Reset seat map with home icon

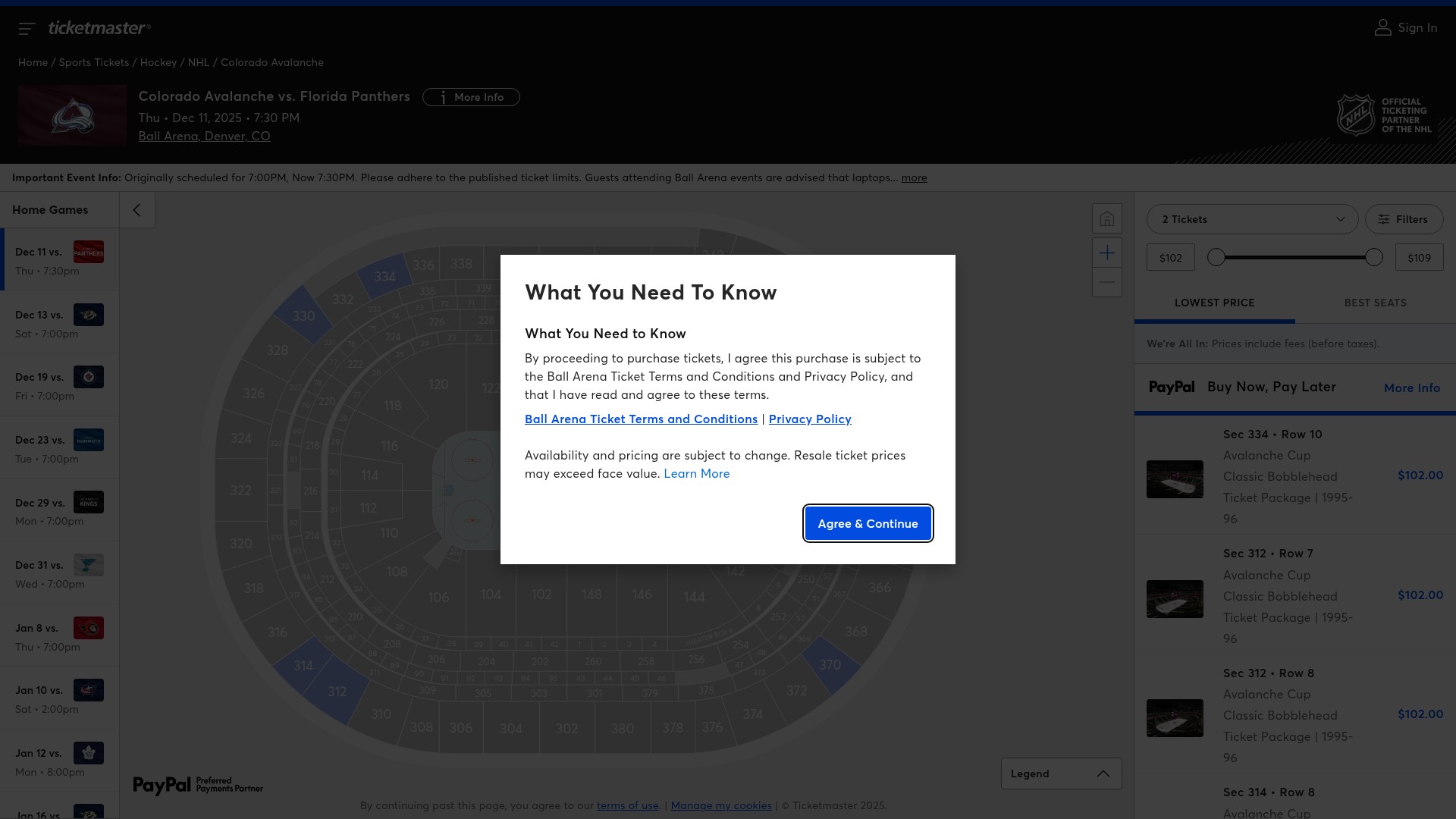pos(1107,219)
